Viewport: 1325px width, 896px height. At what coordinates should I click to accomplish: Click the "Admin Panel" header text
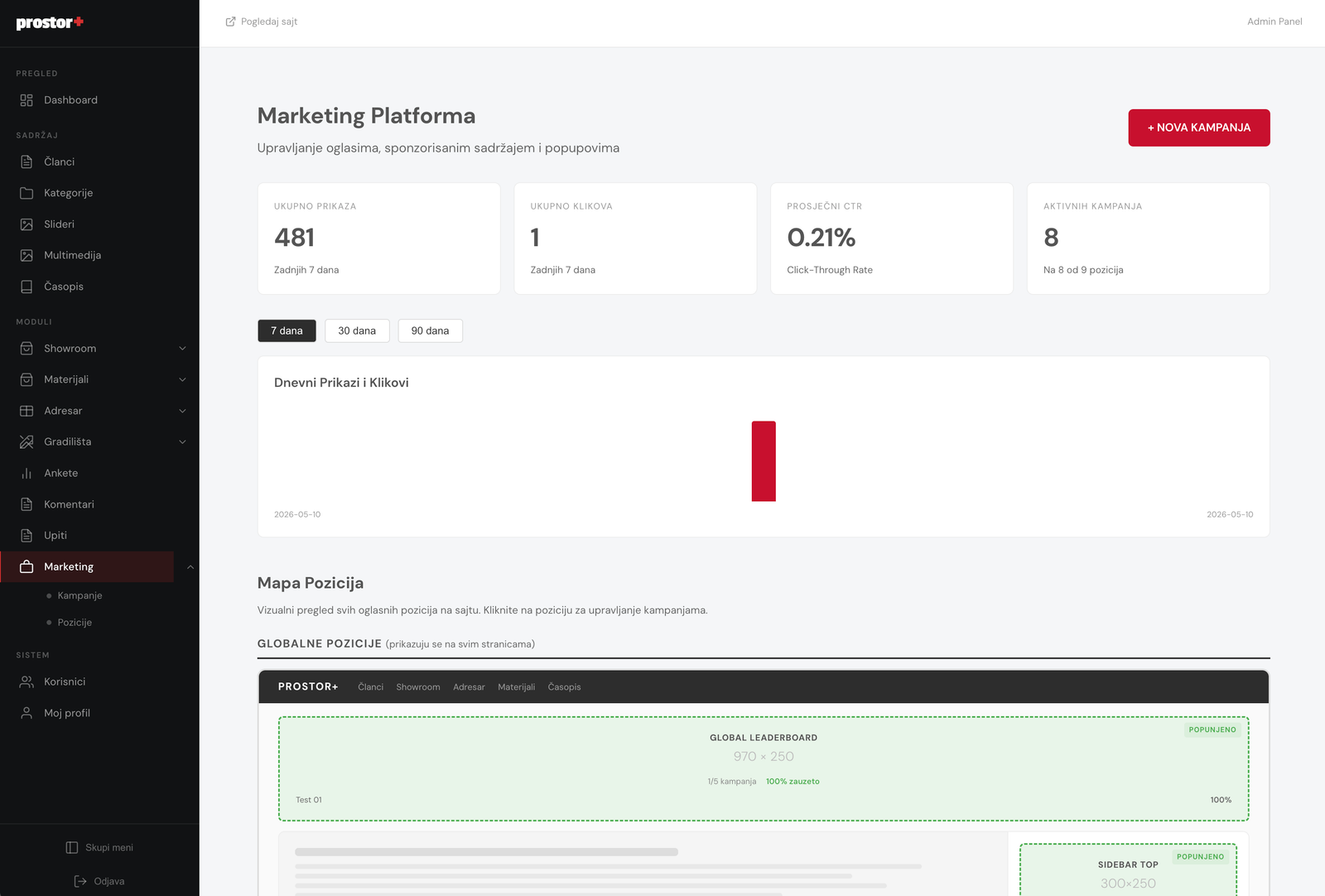coord(1274,22)
